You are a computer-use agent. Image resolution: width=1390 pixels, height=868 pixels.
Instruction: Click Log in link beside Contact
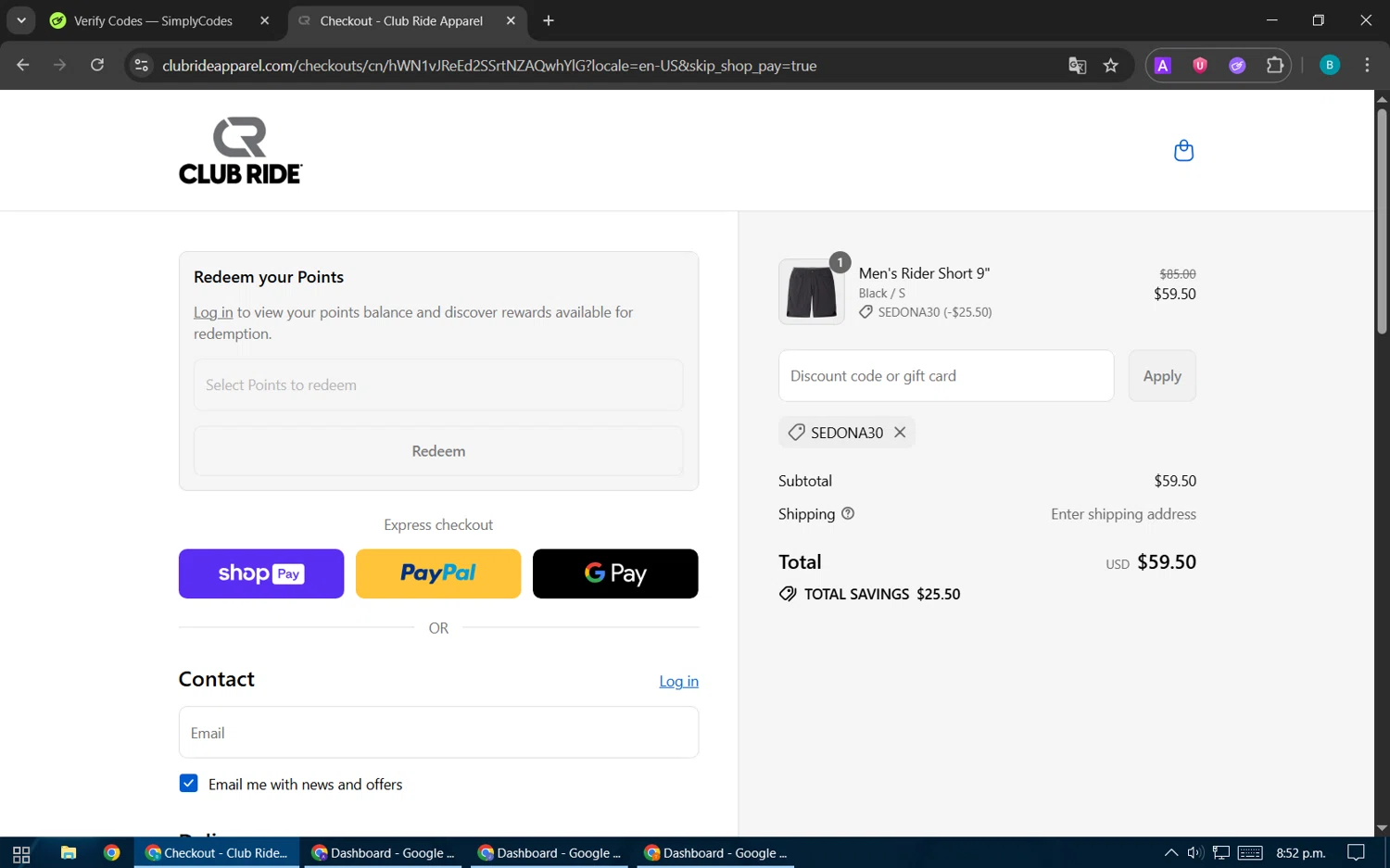[678, 681]
